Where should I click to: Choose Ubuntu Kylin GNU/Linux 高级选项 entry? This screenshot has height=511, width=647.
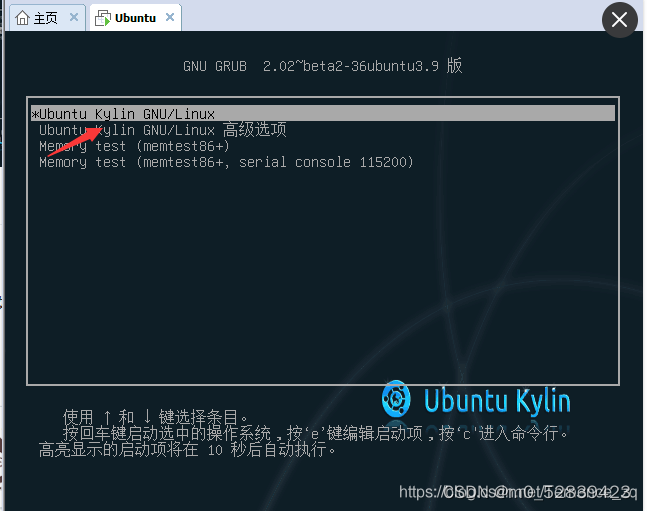163,130
